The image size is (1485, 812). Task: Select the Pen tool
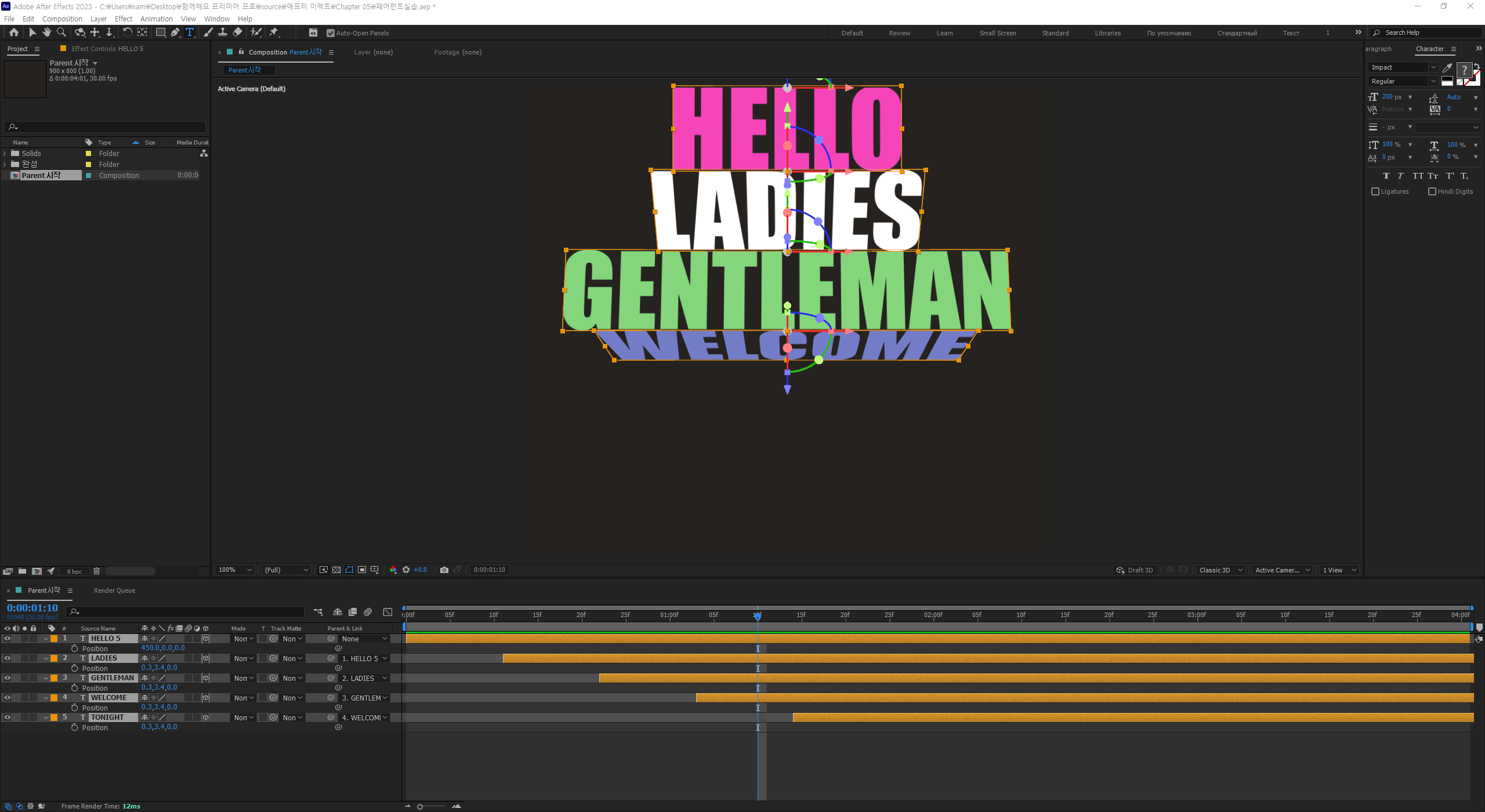[x=175, y=32]
